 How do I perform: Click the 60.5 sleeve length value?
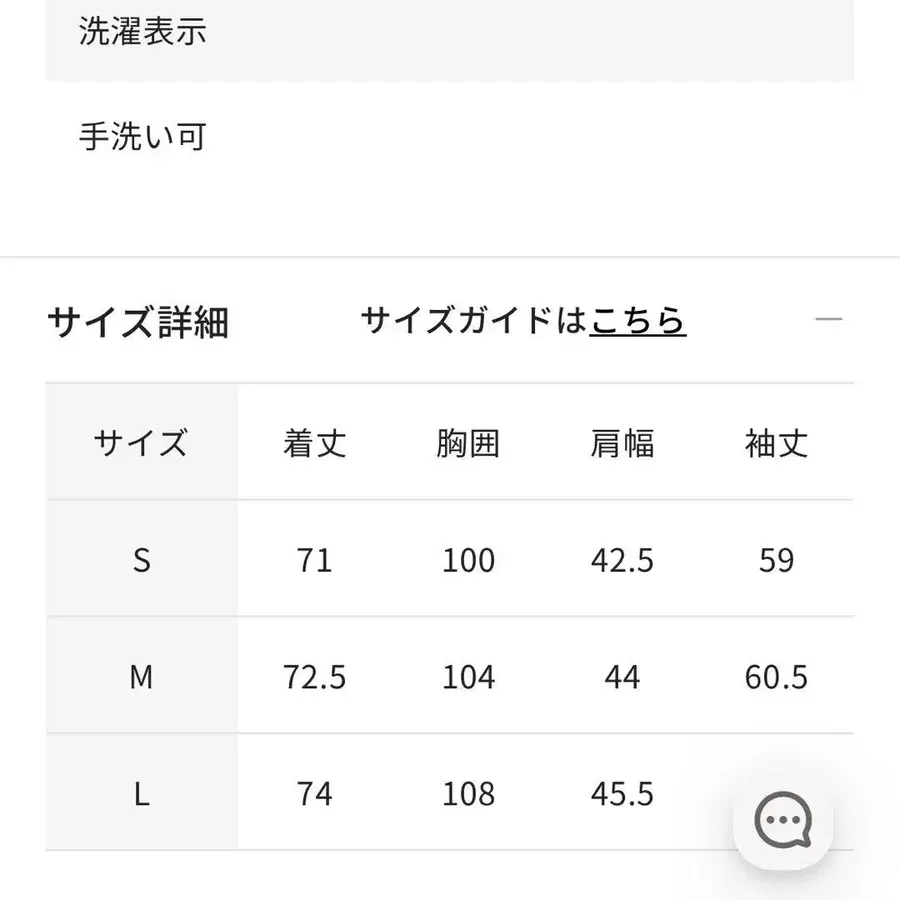point(776,677)
